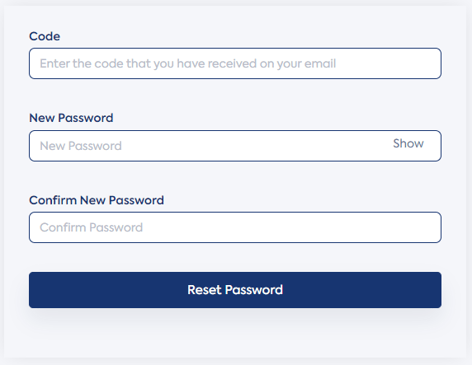This screenshot has width=472, height=365.
Task: Activate the field below the New Password label
Action: tap(235, 146)
